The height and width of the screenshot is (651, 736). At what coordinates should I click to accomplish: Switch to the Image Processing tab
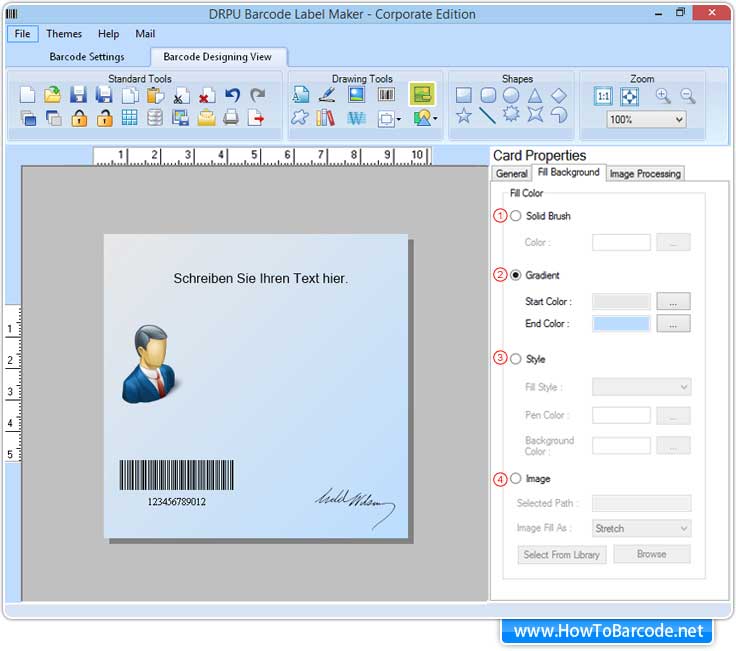(x=645, y=174)
